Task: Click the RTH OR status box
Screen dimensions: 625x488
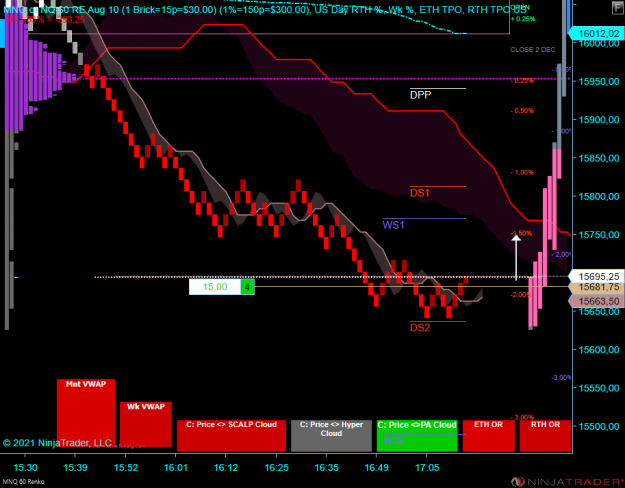Action: (x=545, y=435)
